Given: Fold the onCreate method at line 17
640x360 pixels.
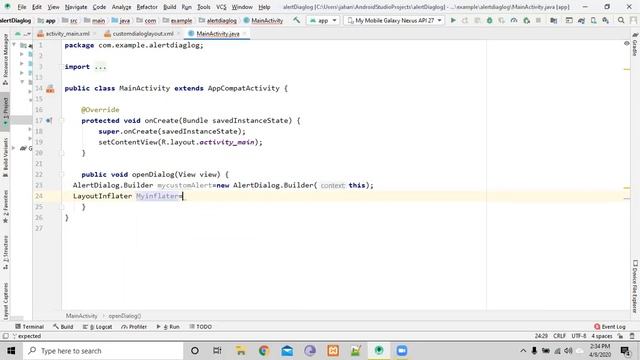Looking at the screenshot, I should coord(62,120).
